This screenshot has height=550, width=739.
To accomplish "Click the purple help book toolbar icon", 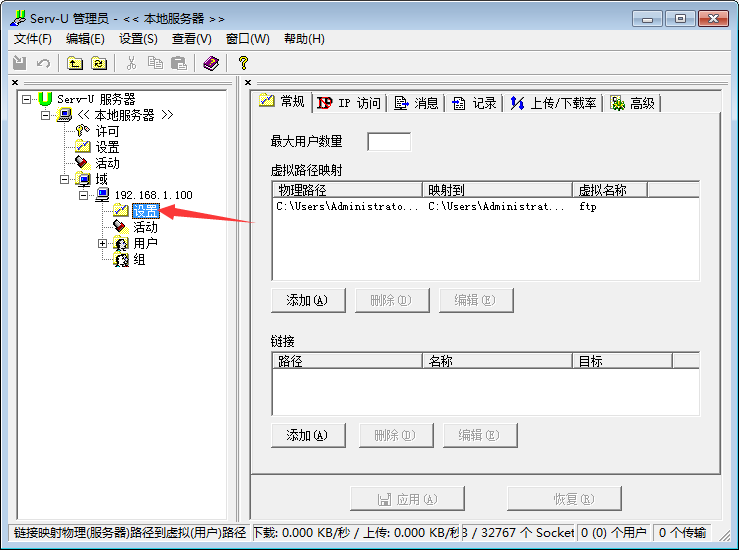I will (x=211, y=63).
